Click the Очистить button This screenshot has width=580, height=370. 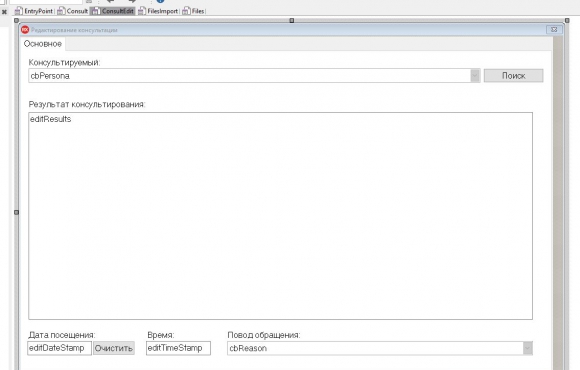coord(114,348)
